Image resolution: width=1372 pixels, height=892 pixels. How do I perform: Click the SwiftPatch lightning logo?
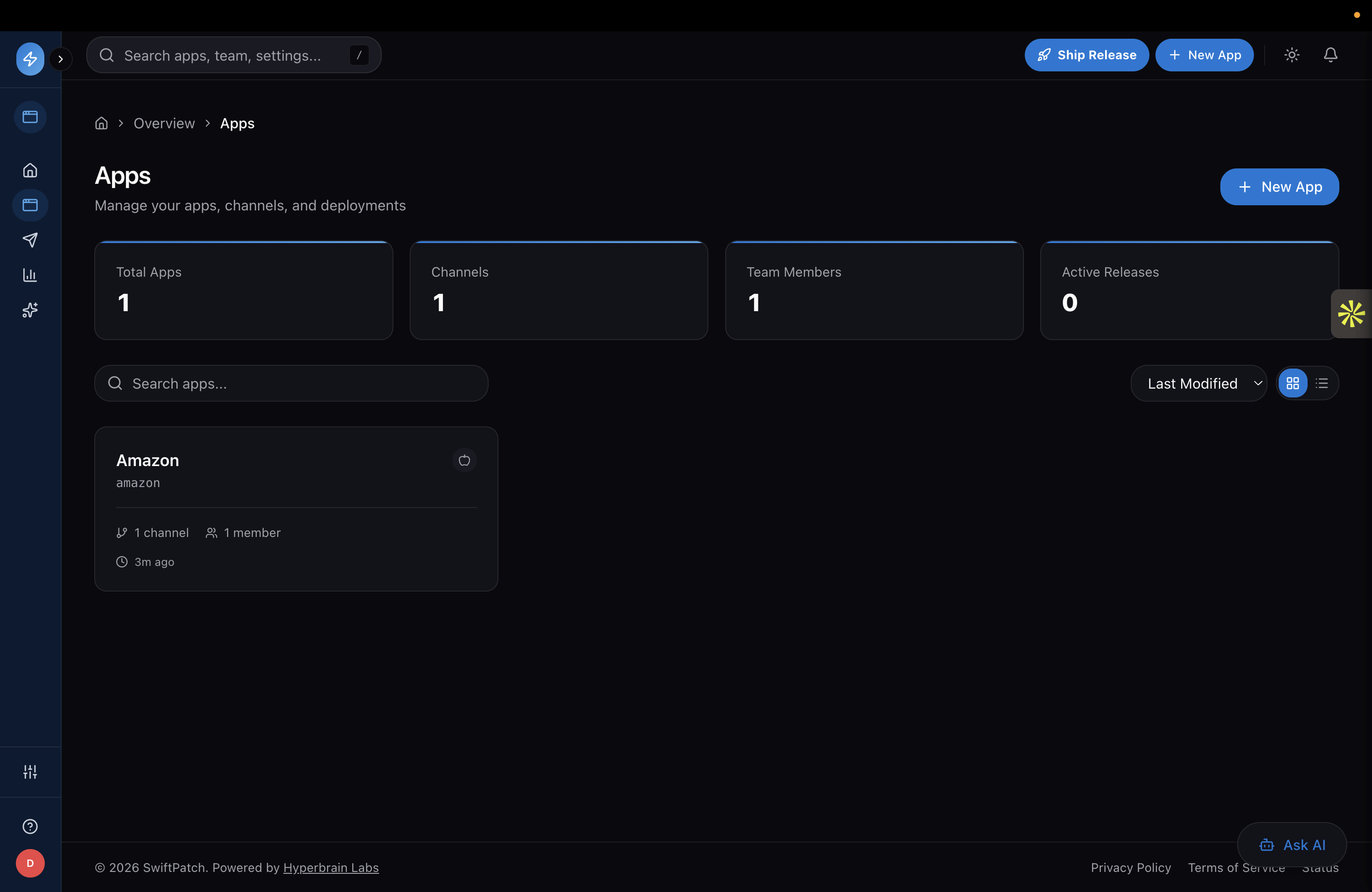click(x=30, y=58)
